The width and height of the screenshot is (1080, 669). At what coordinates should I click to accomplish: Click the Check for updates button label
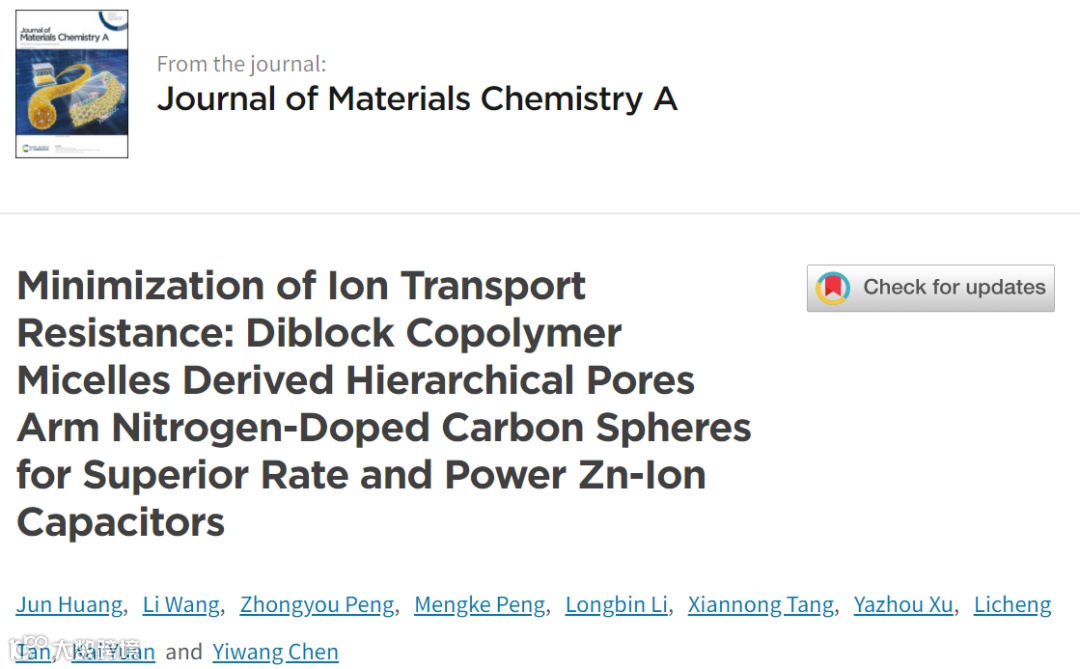[x=954, y=288]
